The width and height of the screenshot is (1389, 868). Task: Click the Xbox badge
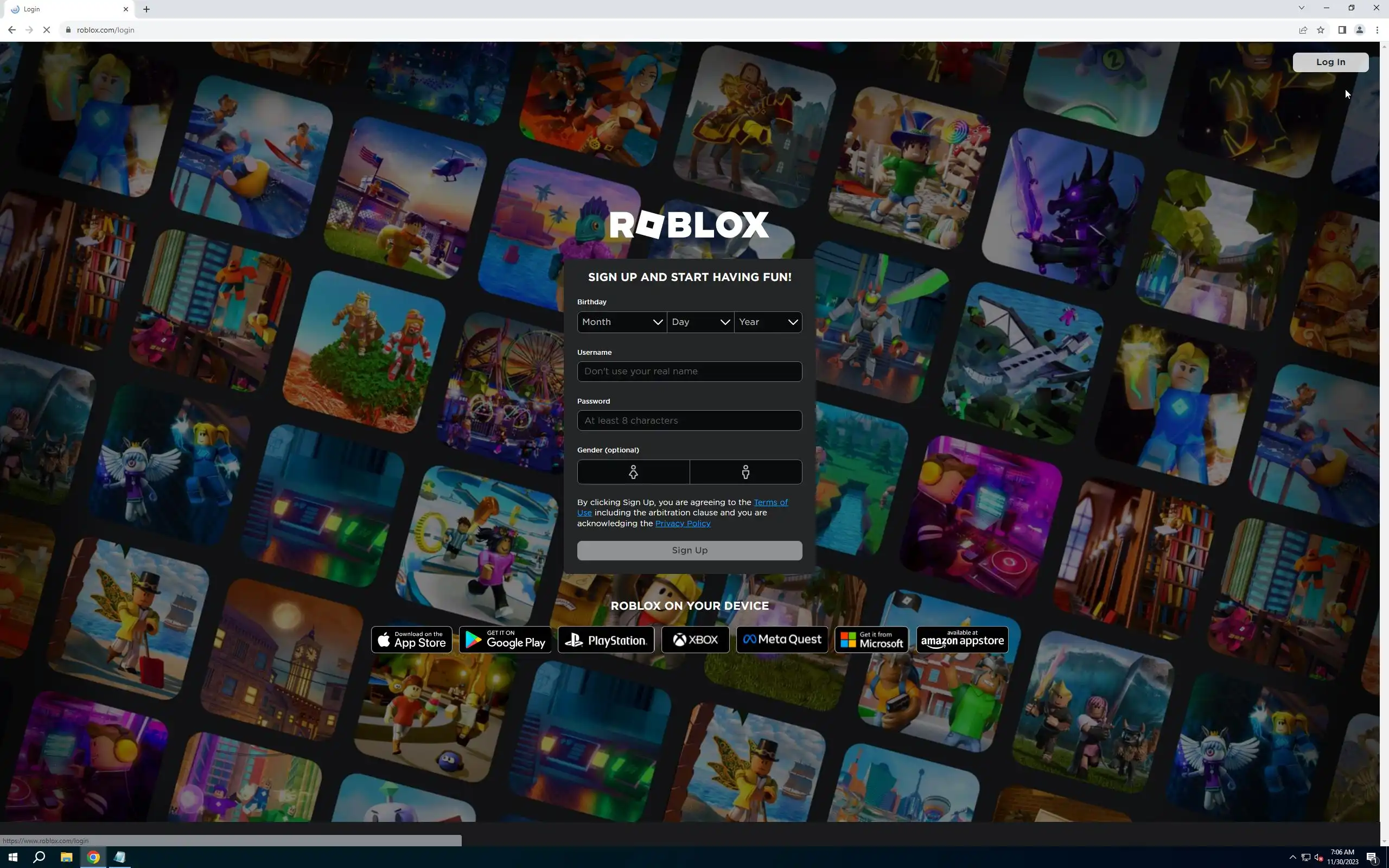(695, 640)
